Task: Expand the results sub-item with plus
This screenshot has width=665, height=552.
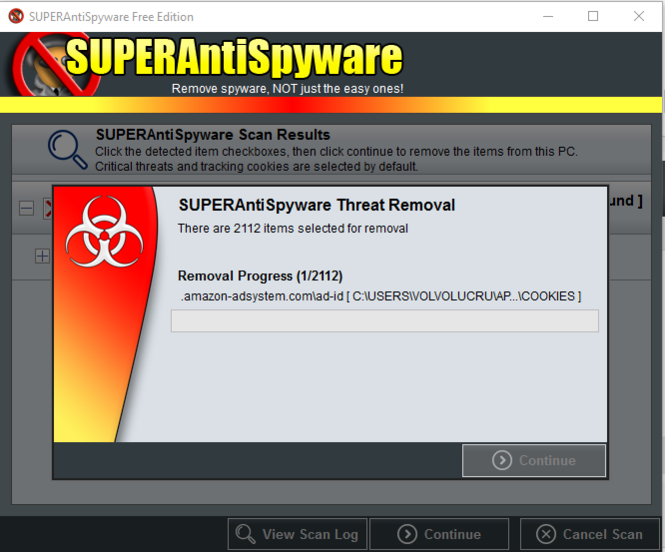Action: point(42,256)
